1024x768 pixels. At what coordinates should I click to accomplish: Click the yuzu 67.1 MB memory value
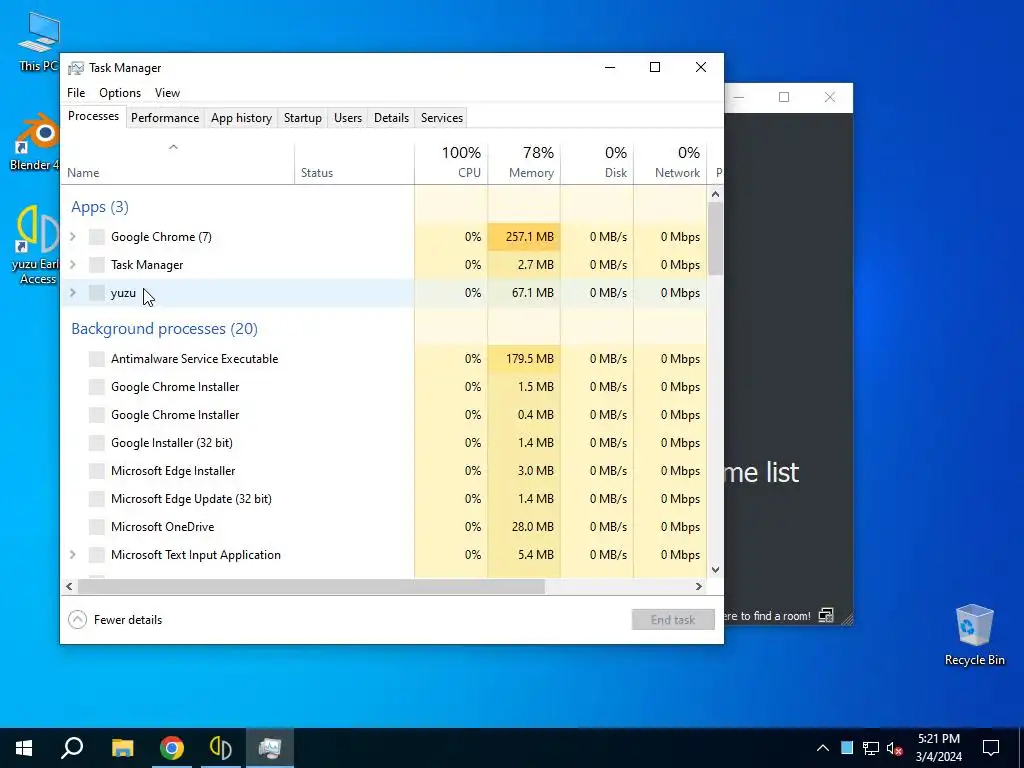tap(533, 293)
